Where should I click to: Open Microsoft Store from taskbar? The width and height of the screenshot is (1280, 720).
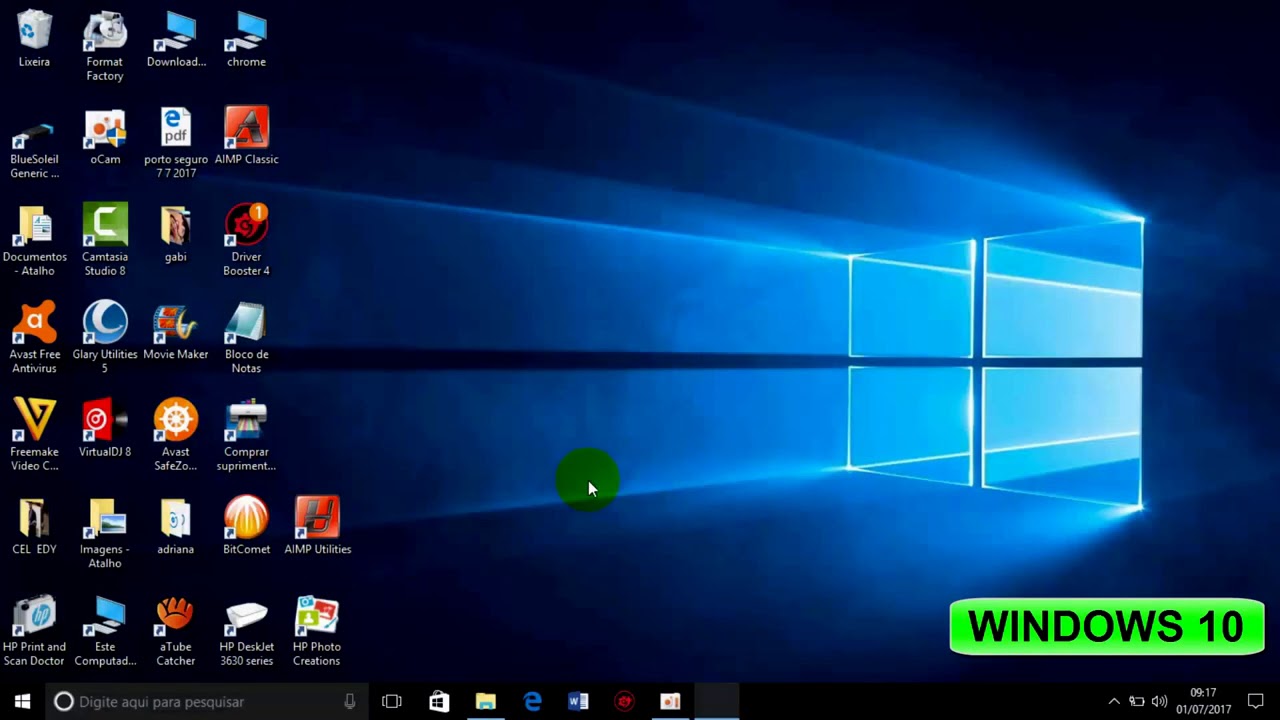click(439, 701)
